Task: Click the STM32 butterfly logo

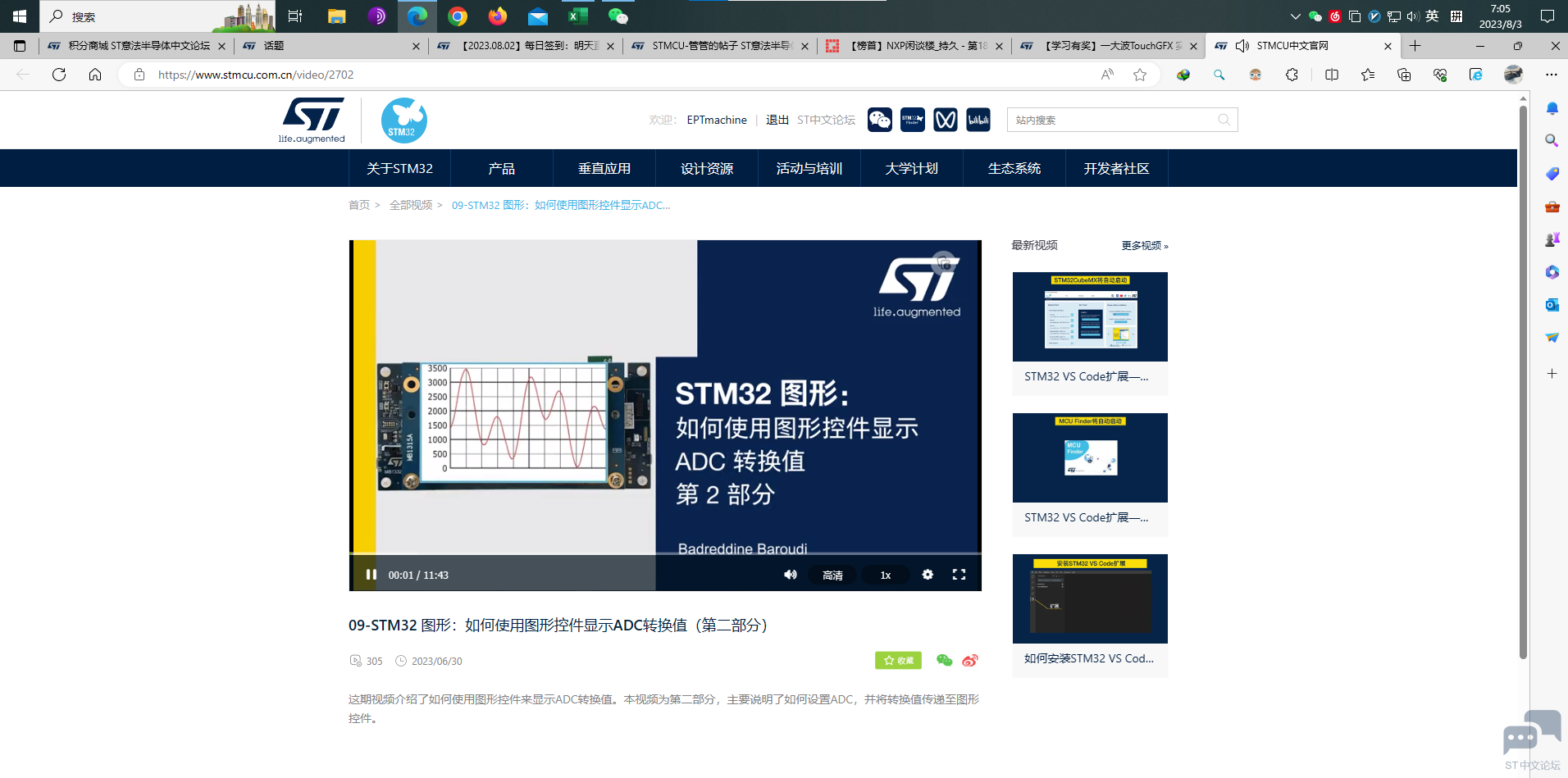Action: pyautogui.click(x=403, y=121)
